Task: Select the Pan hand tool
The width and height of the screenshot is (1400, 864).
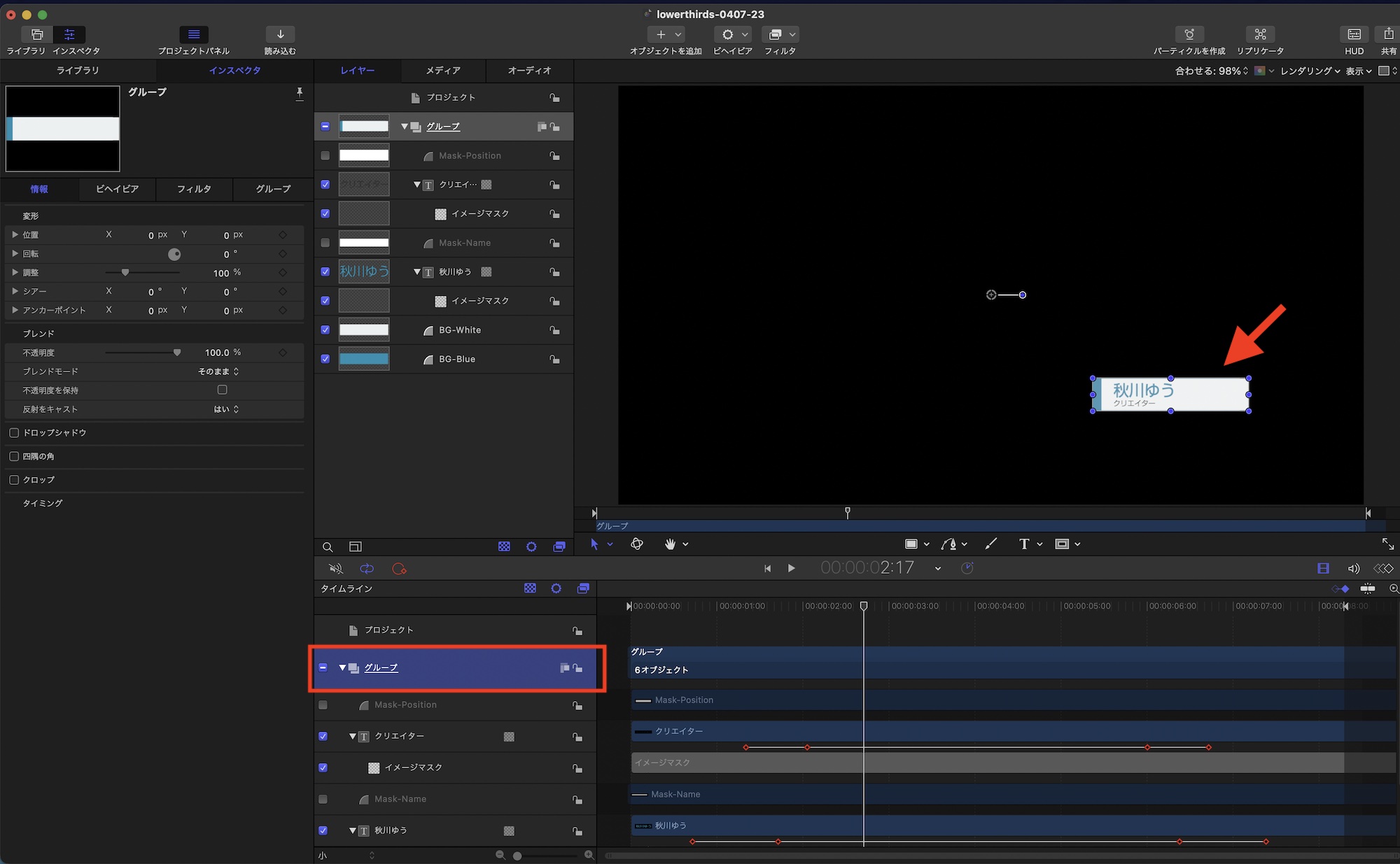Action: pyautogui.click(x=670, y=544)
